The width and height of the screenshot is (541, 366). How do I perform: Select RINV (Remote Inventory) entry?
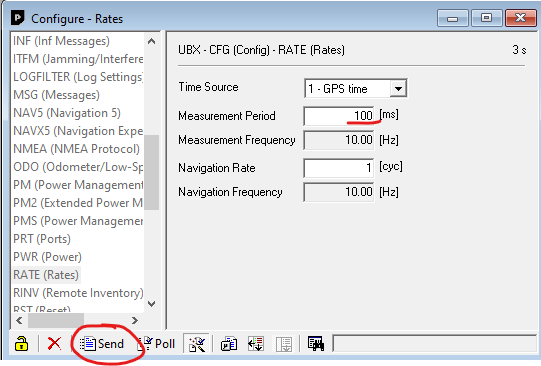(78, 293)
